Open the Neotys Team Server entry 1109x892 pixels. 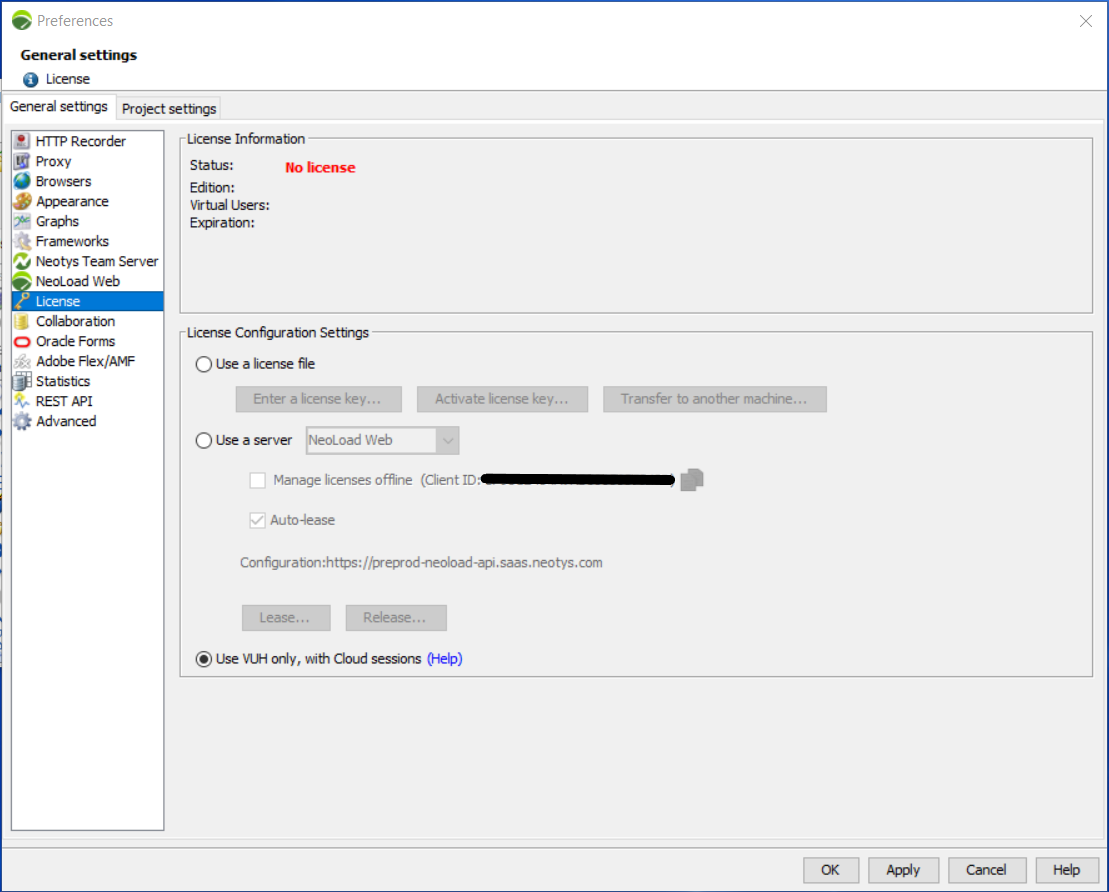tap(88, 261)
